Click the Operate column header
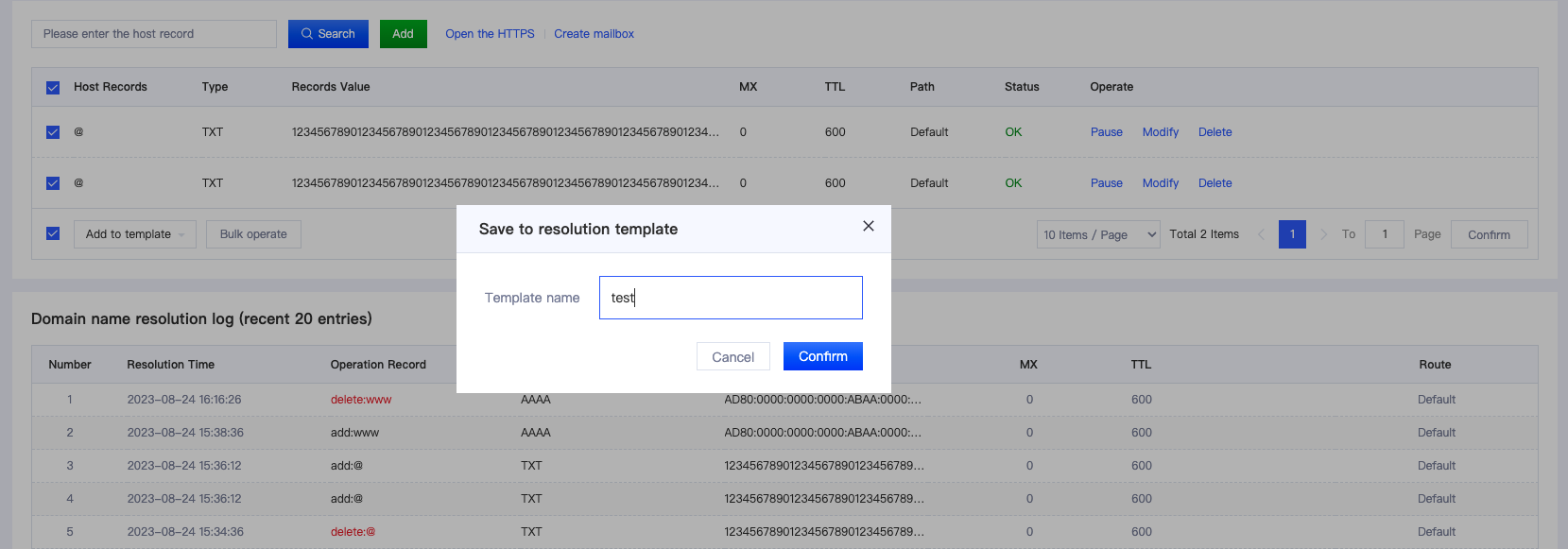The height and width of the screenshot is (549, 1568). coord(1111,87)
